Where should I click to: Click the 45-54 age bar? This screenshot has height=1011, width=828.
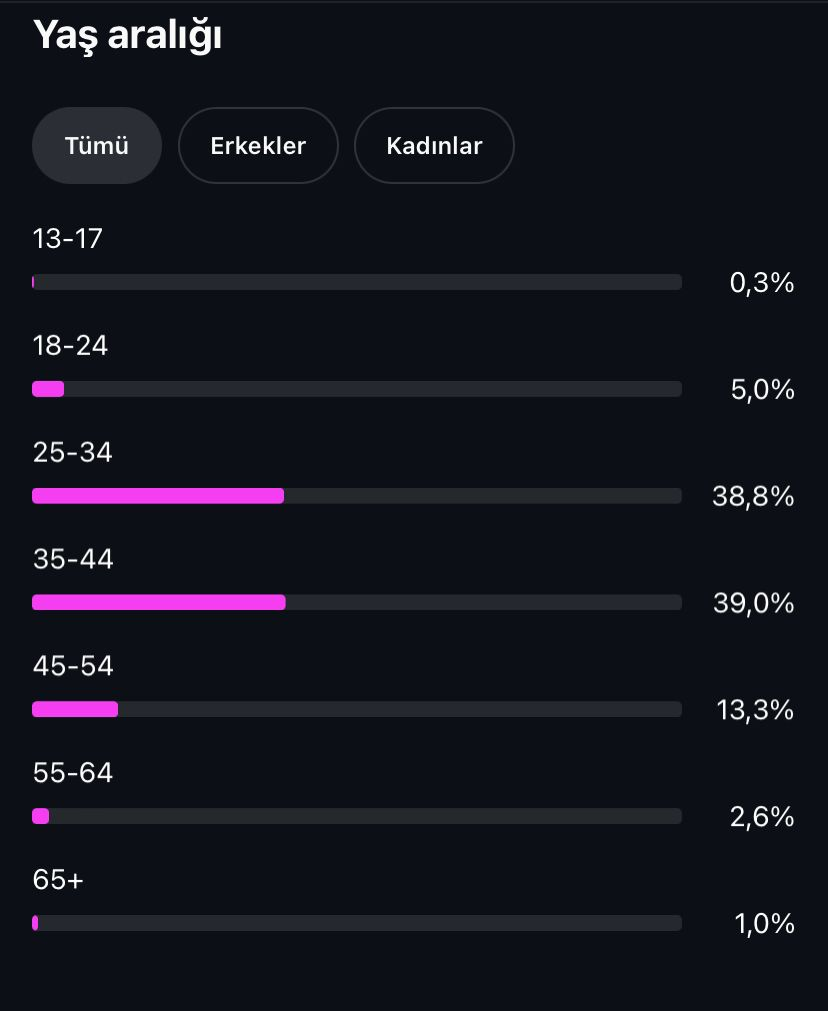click(x=357, y=709)
